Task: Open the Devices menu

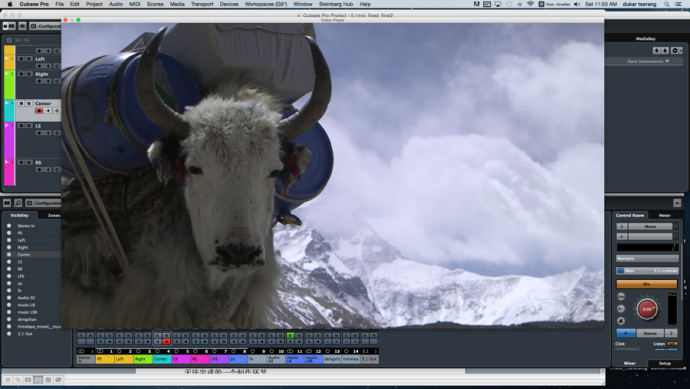Action: click(x=229, y=4)
